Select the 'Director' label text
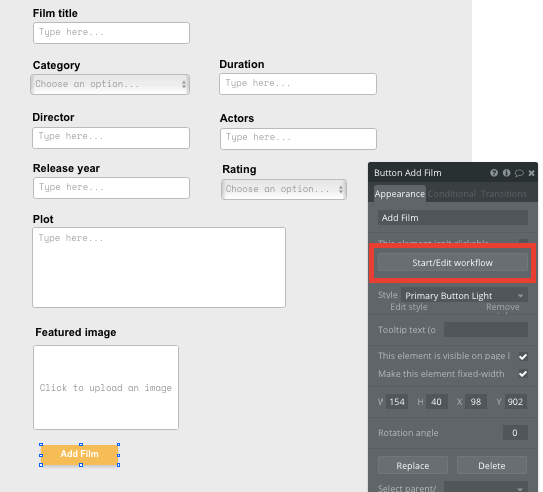The width and height of the screenshot is (543, 492). (53, 117)
